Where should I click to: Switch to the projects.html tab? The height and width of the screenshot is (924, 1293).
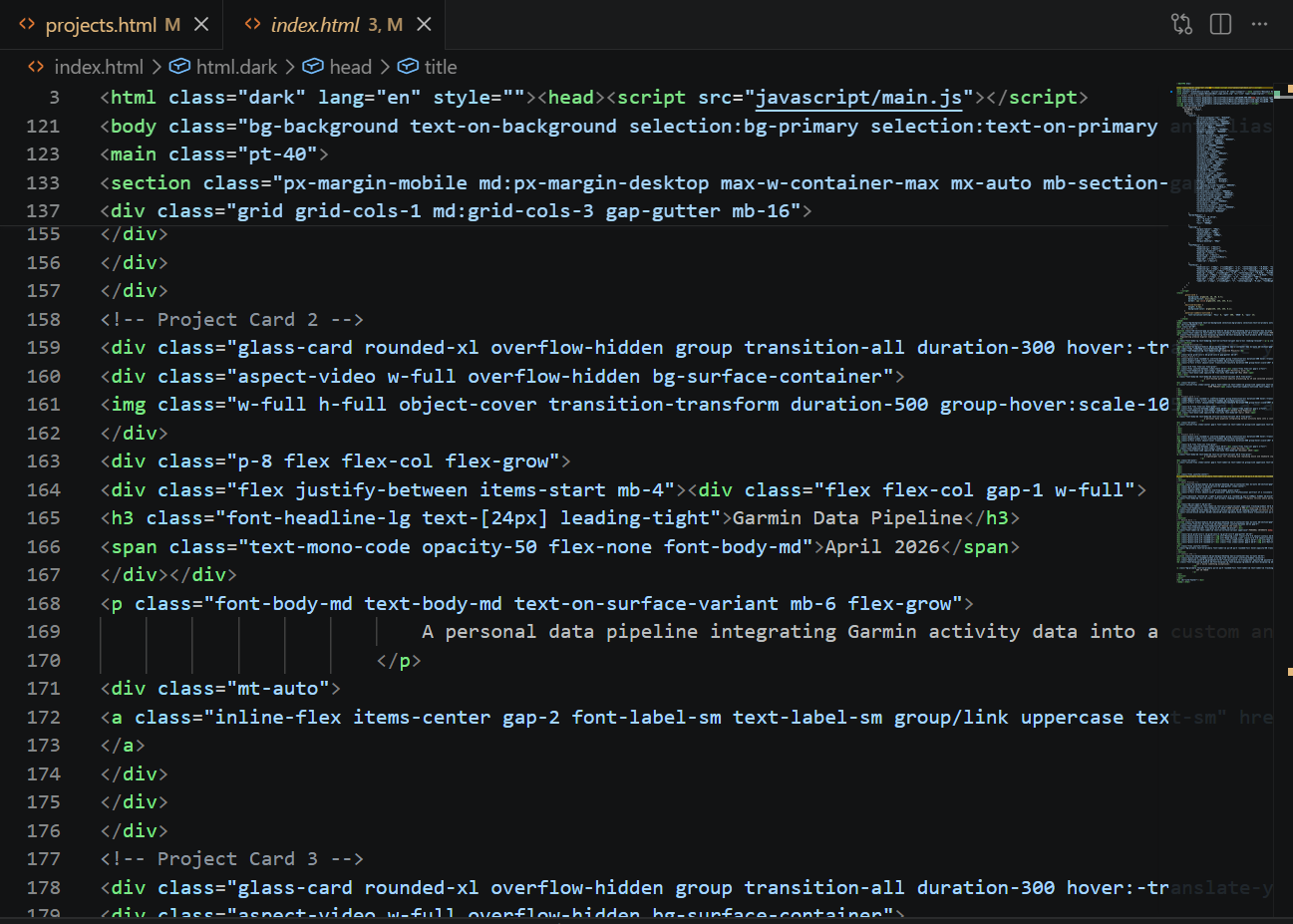click(x=101, y=25)
